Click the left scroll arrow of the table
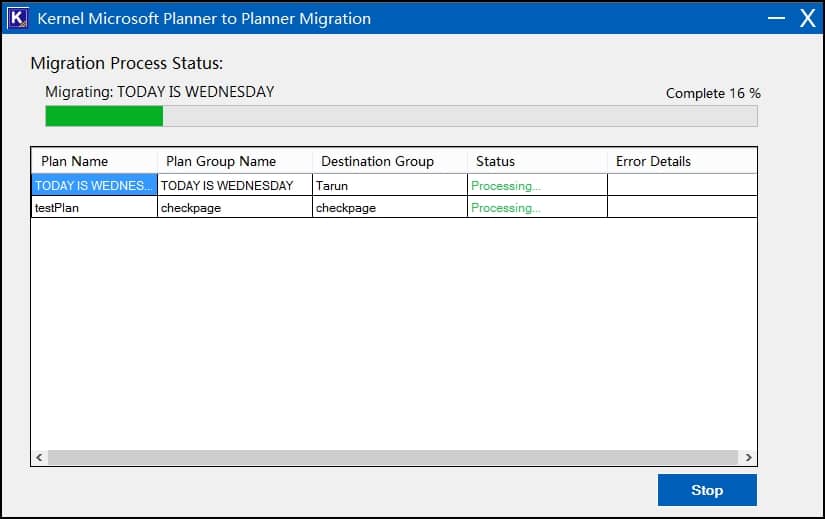 coord(39,457)
